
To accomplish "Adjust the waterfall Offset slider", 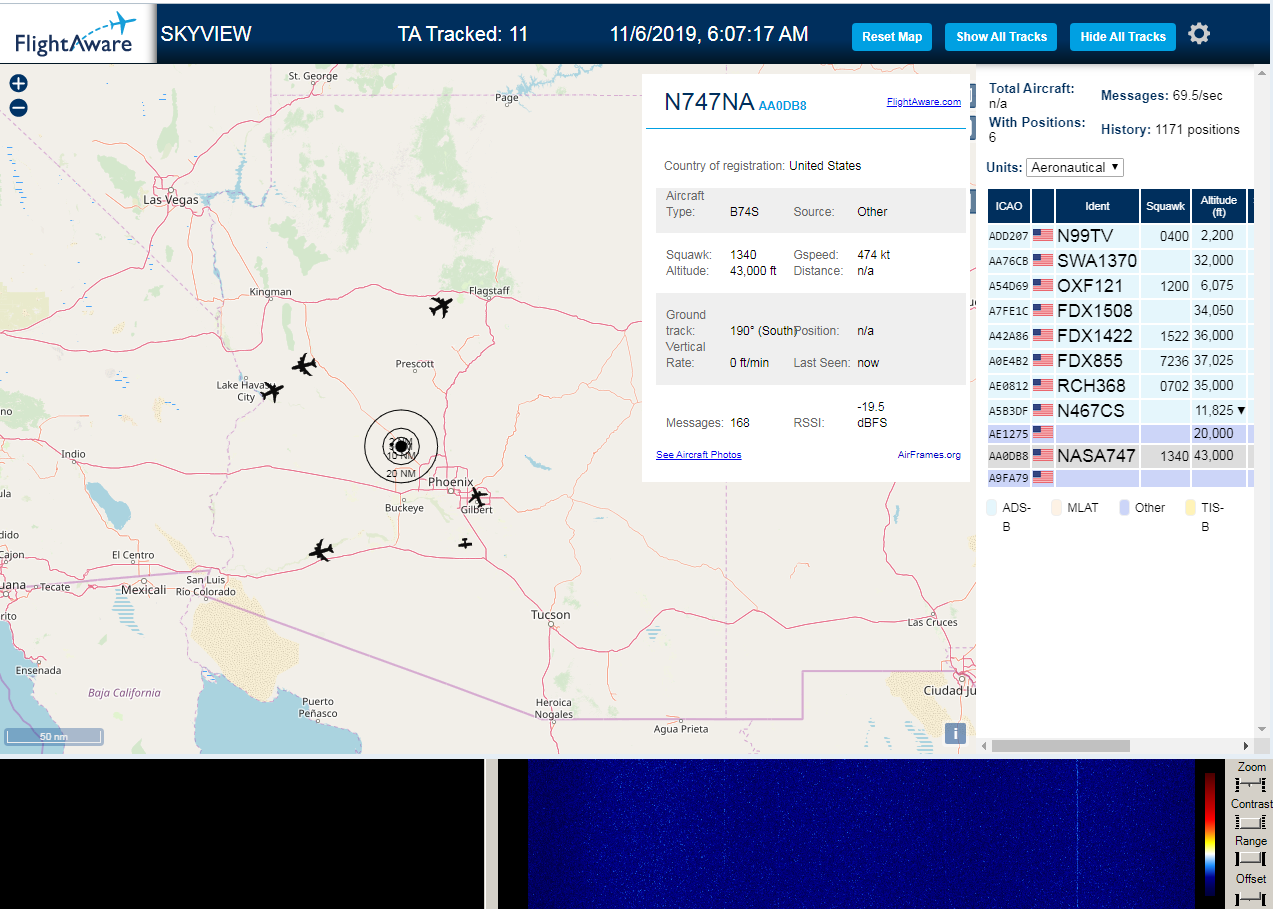I will point(1251,897).
